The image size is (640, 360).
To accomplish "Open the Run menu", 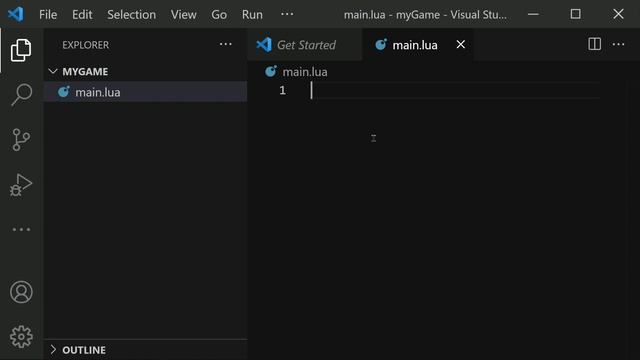I will [x=252, y=15].
